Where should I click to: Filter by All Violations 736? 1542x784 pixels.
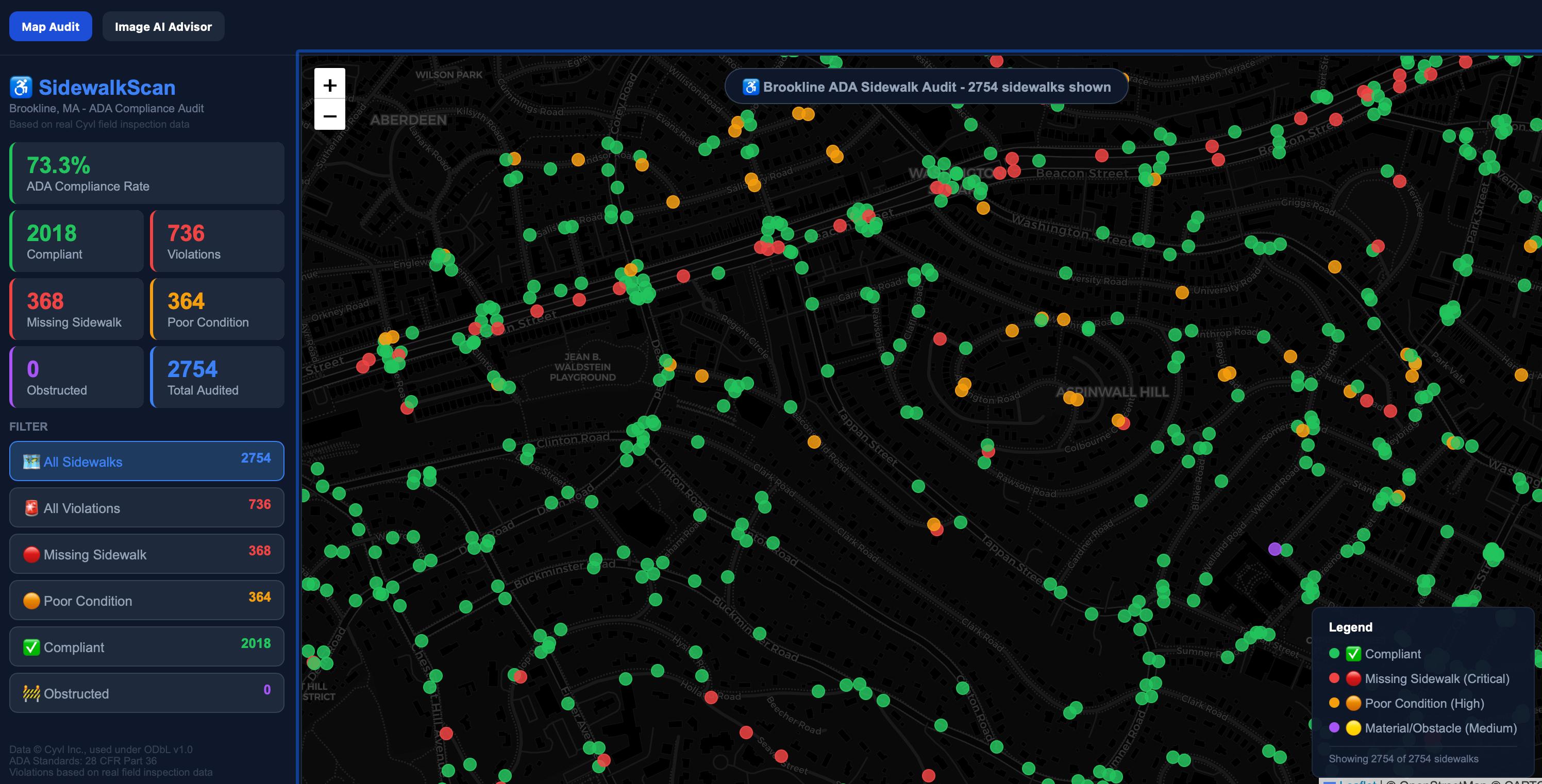click(x=146, y=507)
